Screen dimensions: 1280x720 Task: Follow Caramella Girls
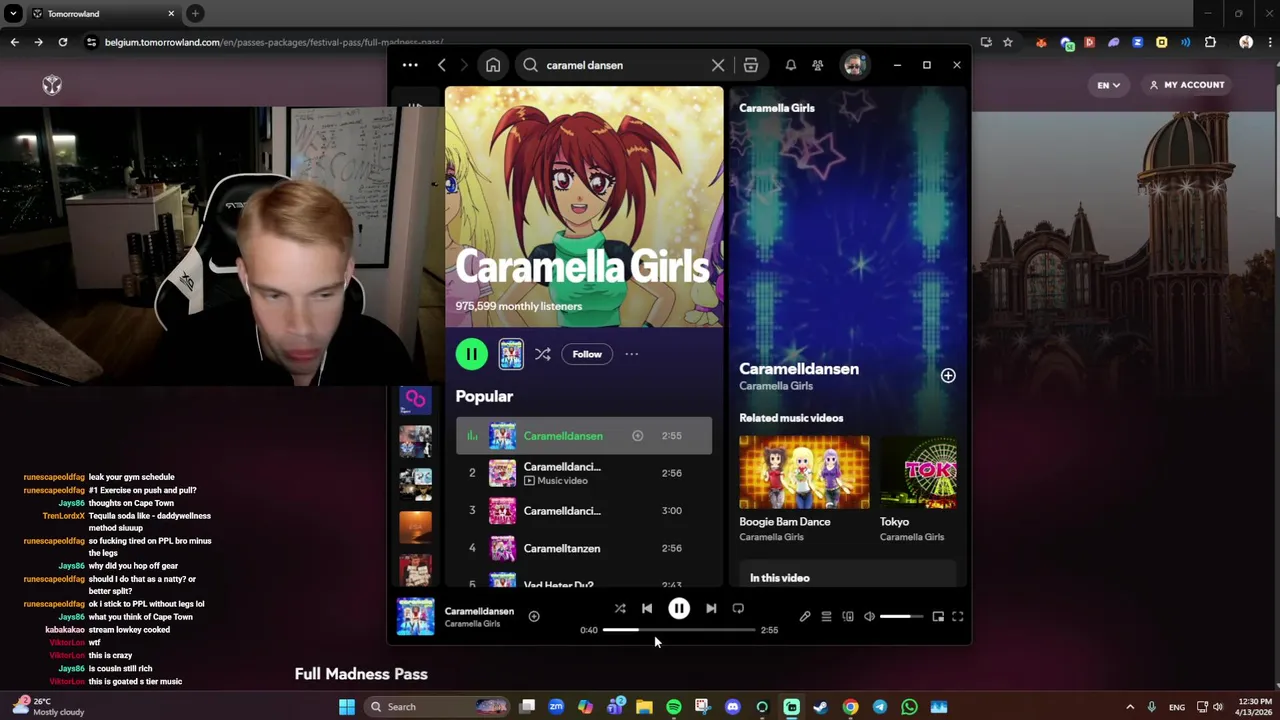[x=587, y=354]
